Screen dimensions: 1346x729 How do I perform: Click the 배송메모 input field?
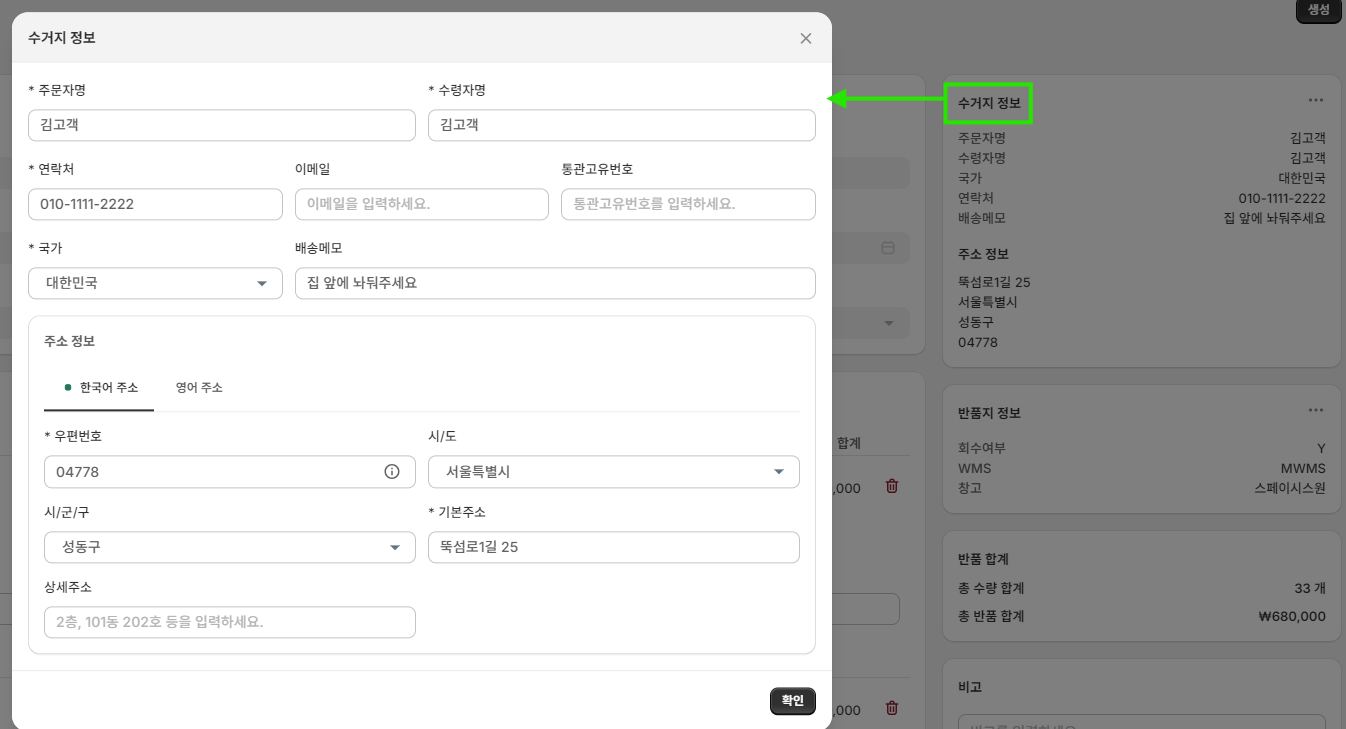555,283
